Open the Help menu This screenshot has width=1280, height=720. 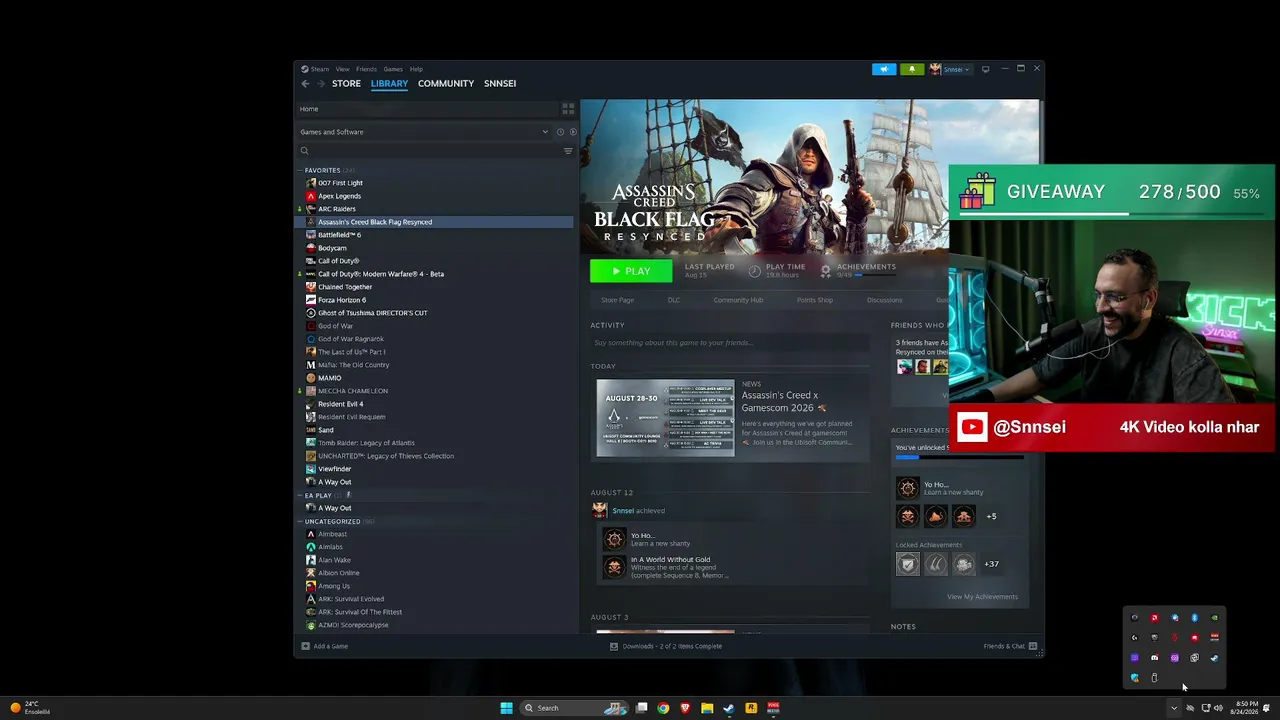(416, 69)
